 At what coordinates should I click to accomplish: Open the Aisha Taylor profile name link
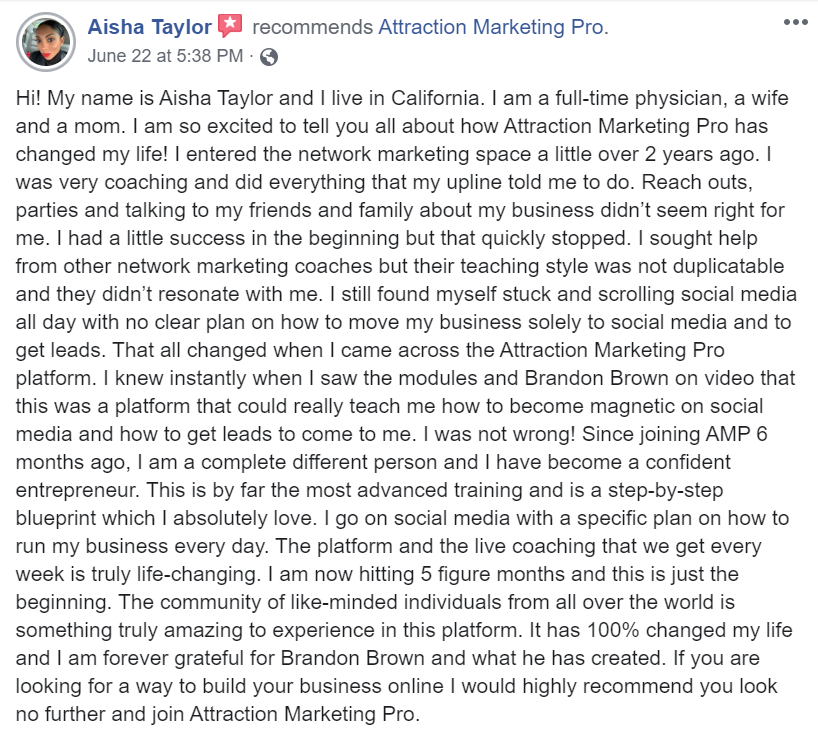[150, 27]
